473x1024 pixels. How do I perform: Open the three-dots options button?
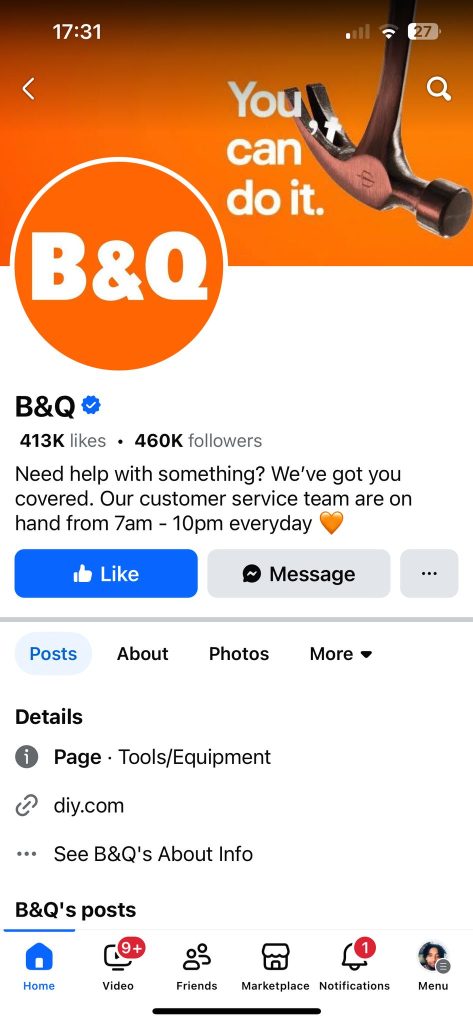[x=429, y=573]
